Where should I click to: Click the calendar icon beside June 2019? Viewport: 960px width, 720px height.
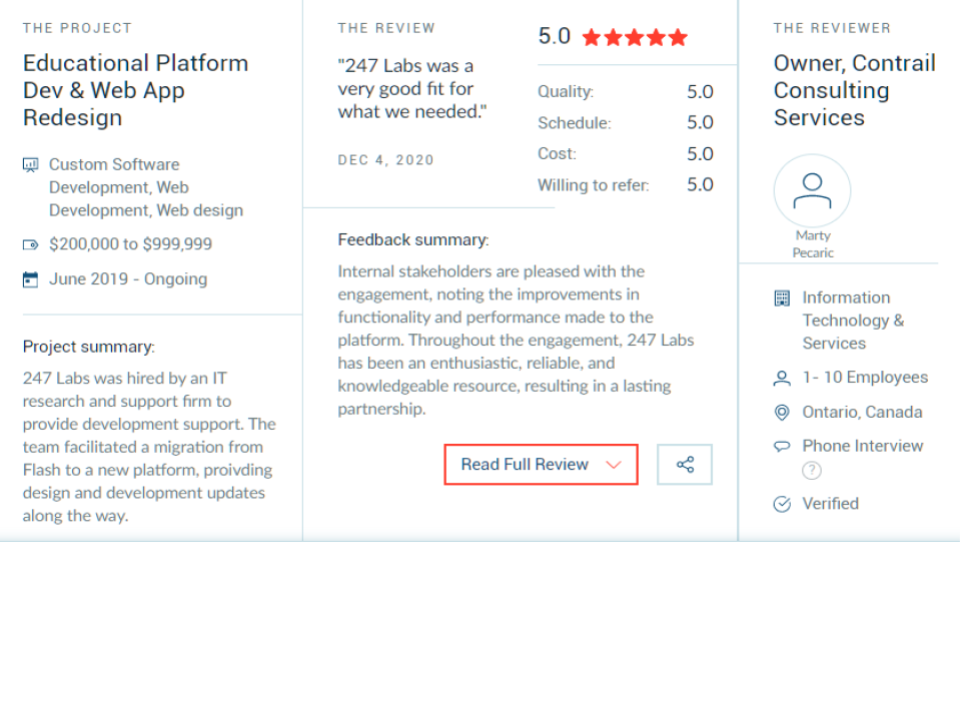pos(30,279)
